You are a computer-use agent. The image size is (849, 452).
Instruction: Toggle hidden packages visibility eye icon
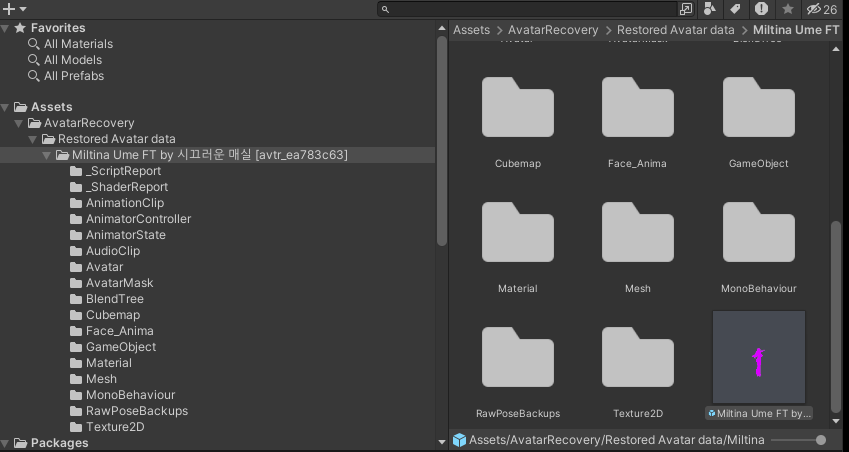coord(822,9)
